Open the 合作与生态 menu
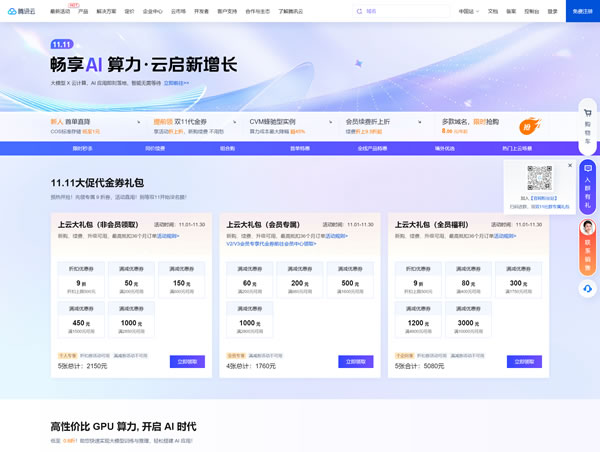The image size is (600, 452). click(x=258, y=11)
